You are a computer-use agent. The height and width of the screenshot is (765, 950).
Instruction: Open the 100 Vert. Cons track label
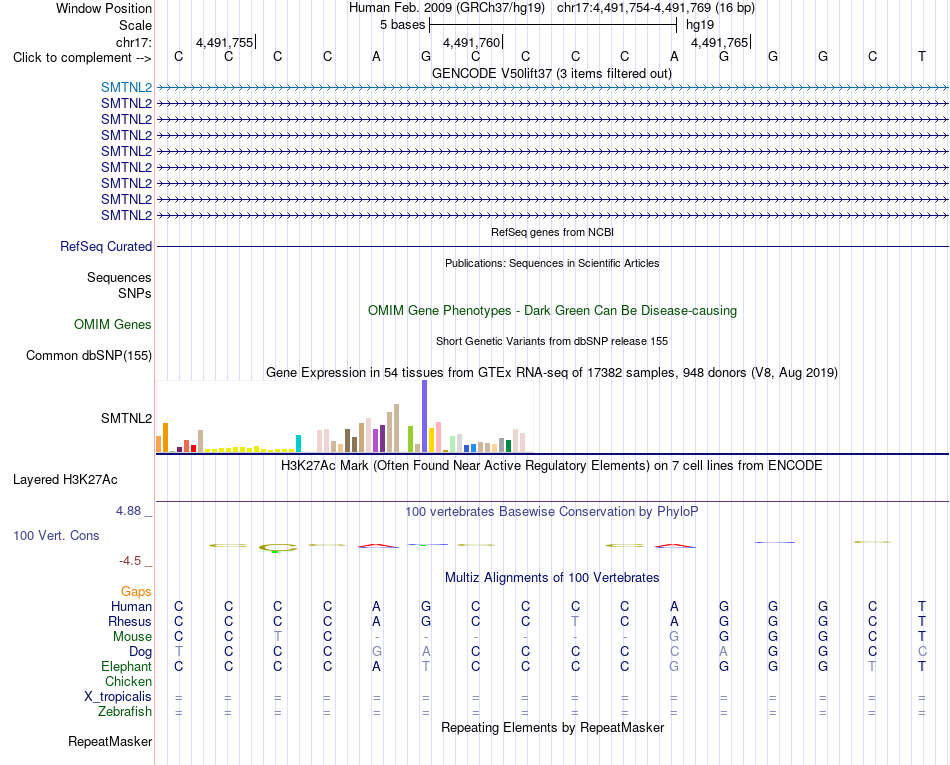[x=56, y=535]
